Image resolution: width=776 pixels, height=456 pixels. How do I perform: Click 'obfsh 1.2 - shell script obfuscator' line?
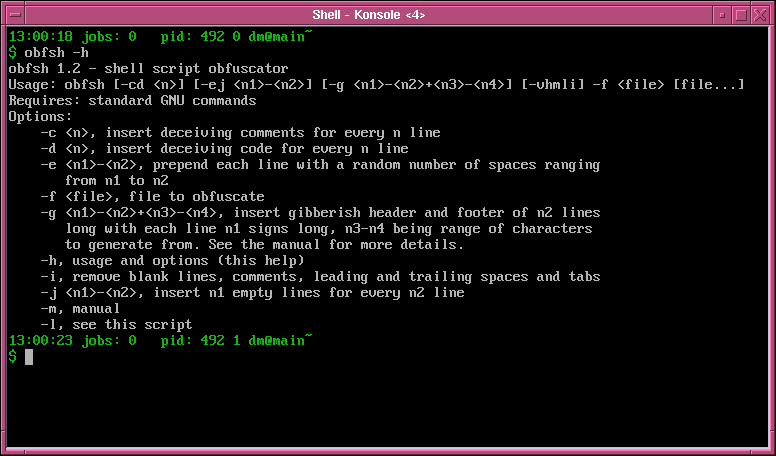[x=148, y=68]
